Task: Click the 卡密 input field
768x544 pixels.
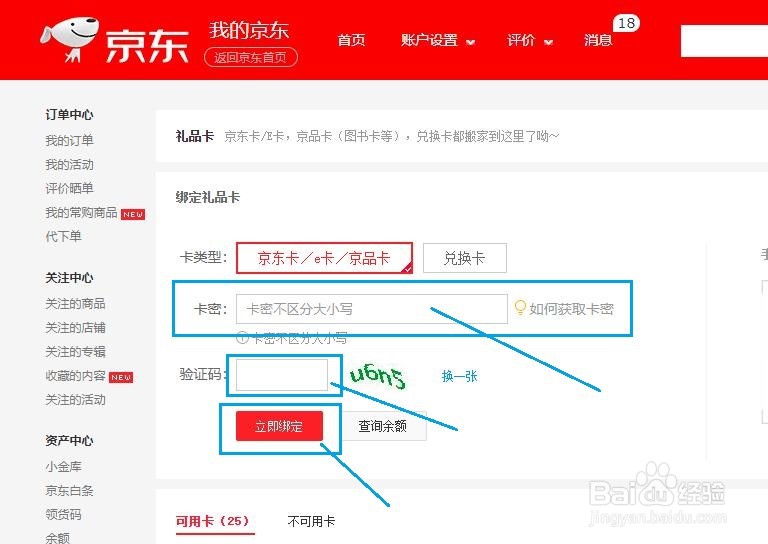Action: pyautogui.click(x=371, y=308)
